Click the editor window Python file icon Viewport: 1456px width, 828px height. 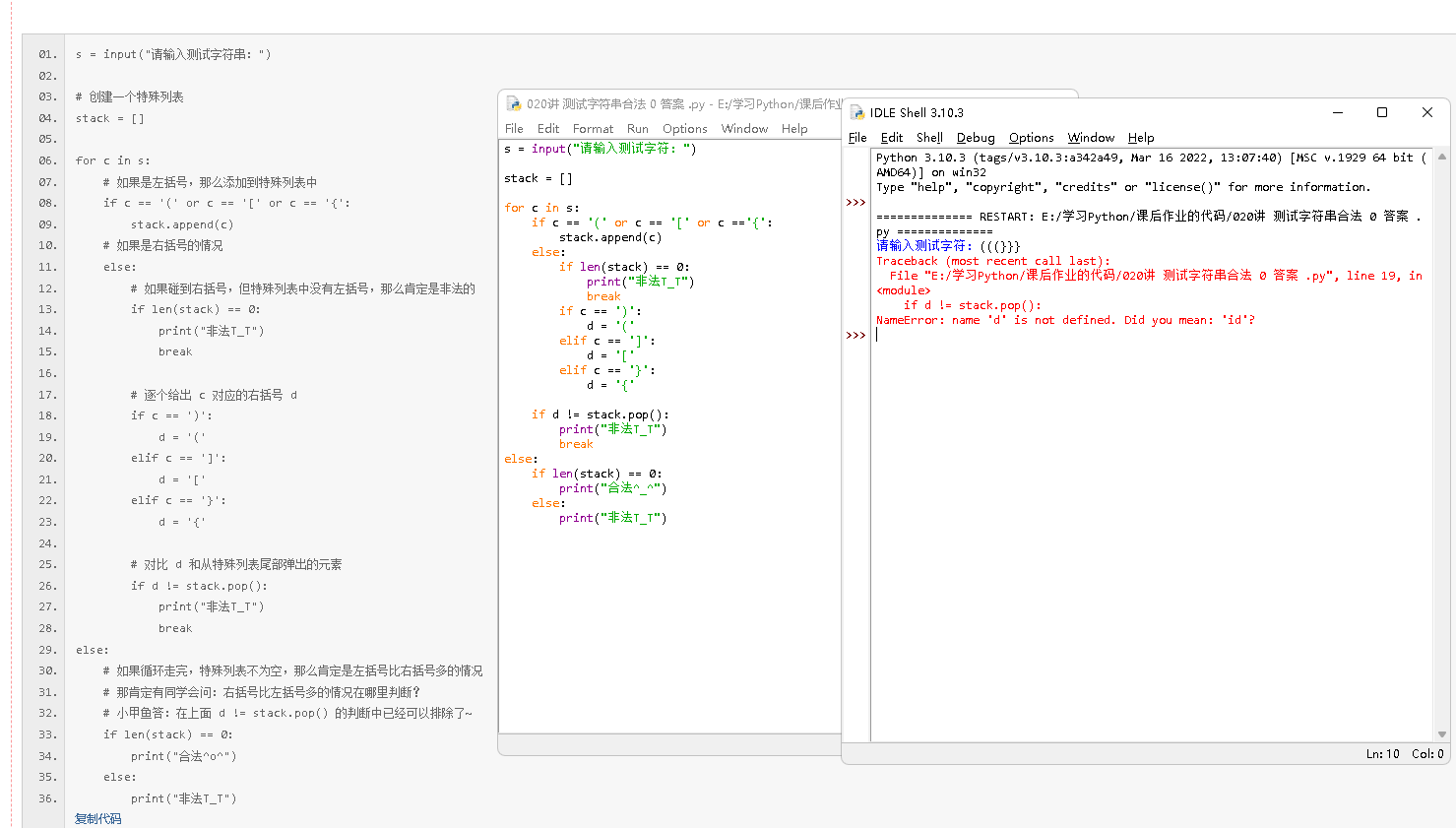pyautogui.click(x=514, y=103)
